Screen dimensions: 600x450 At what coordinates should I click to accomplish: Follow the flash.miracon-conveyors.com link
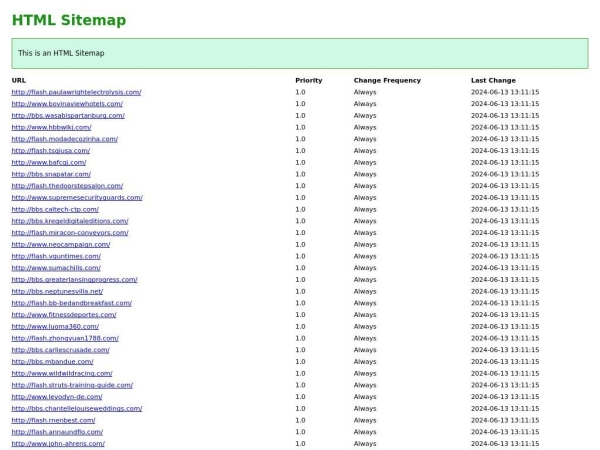(x=70, y=233)
